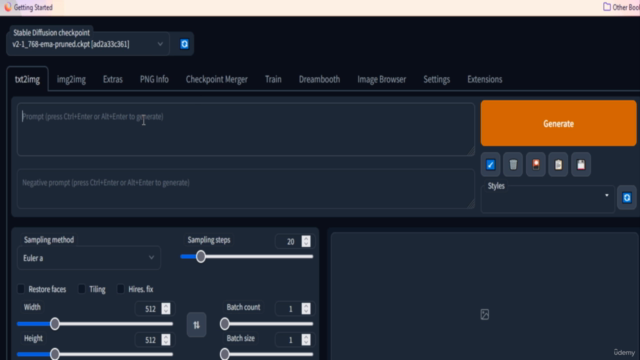Click the save style floppy icon
Screen dimensions: 640x360
tap(581, 164)
